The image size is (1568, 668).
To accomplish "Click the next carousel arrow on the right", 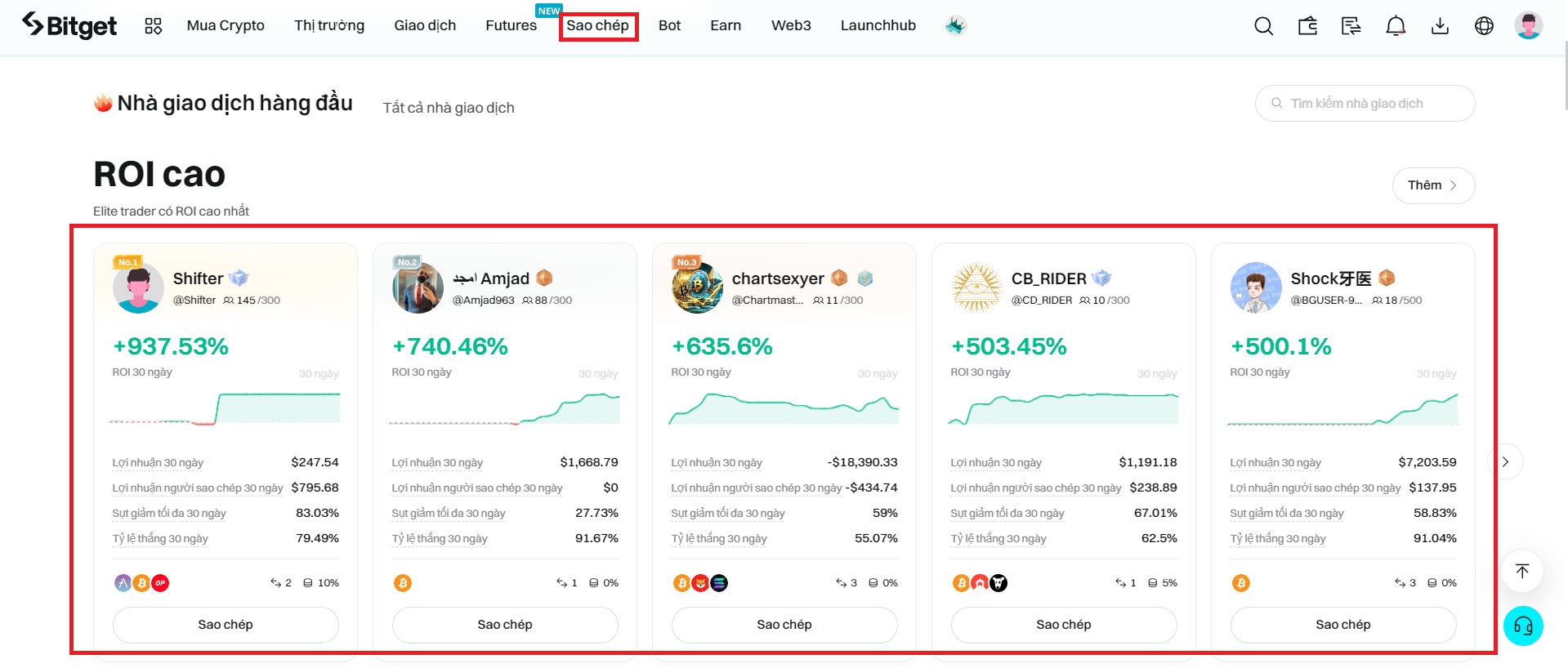I will point(1506,461).
